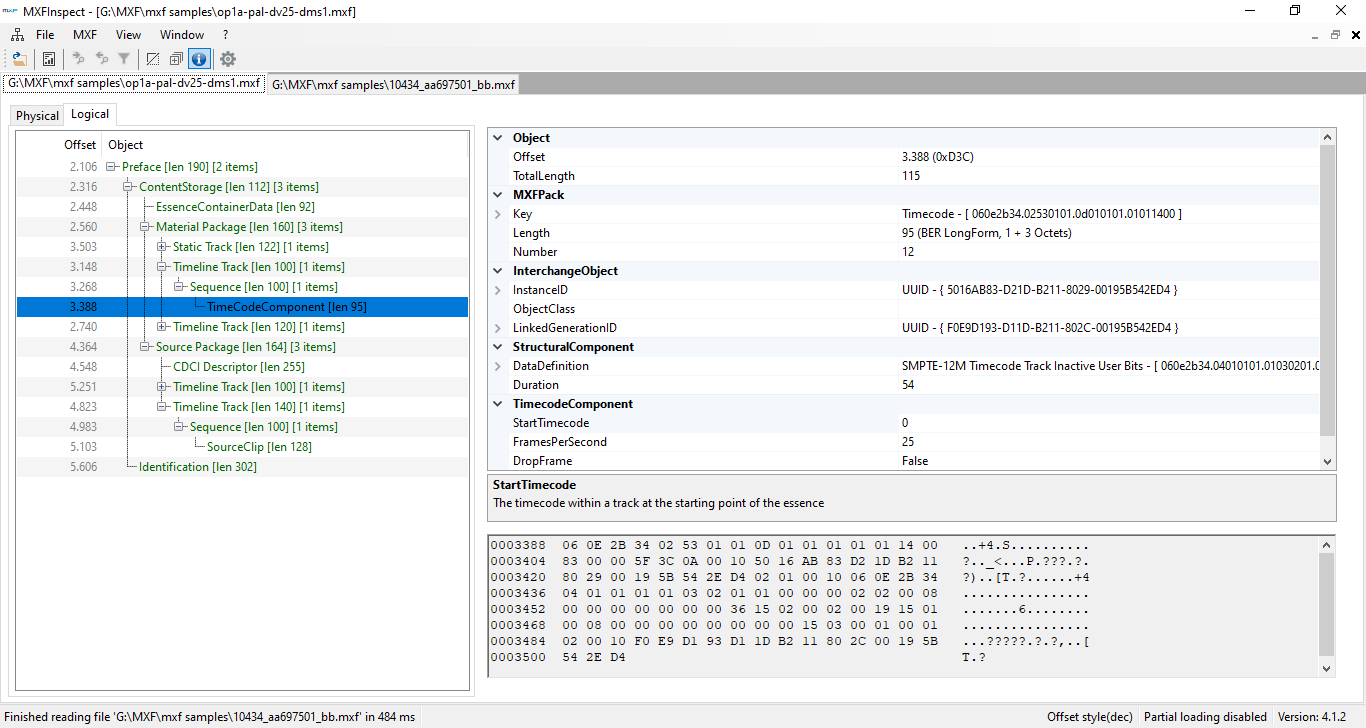Image resolution: width=1366 pixels, height=728 pixels.
Task: Toggle the filter funnel toolbar icon
Action: coord(124,59)
